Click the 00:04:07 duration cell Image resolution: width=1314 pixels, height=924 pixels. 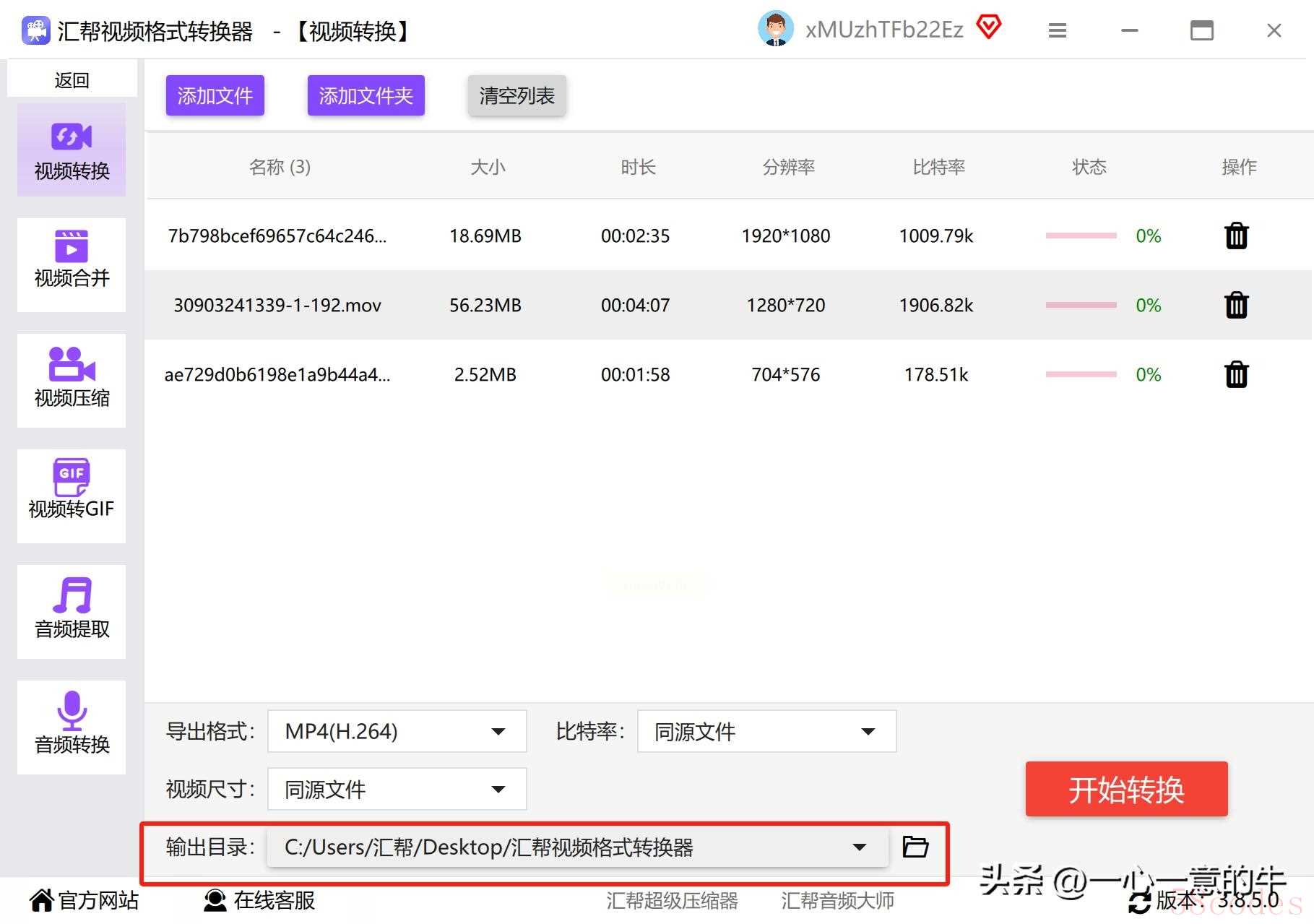point(636,306)
